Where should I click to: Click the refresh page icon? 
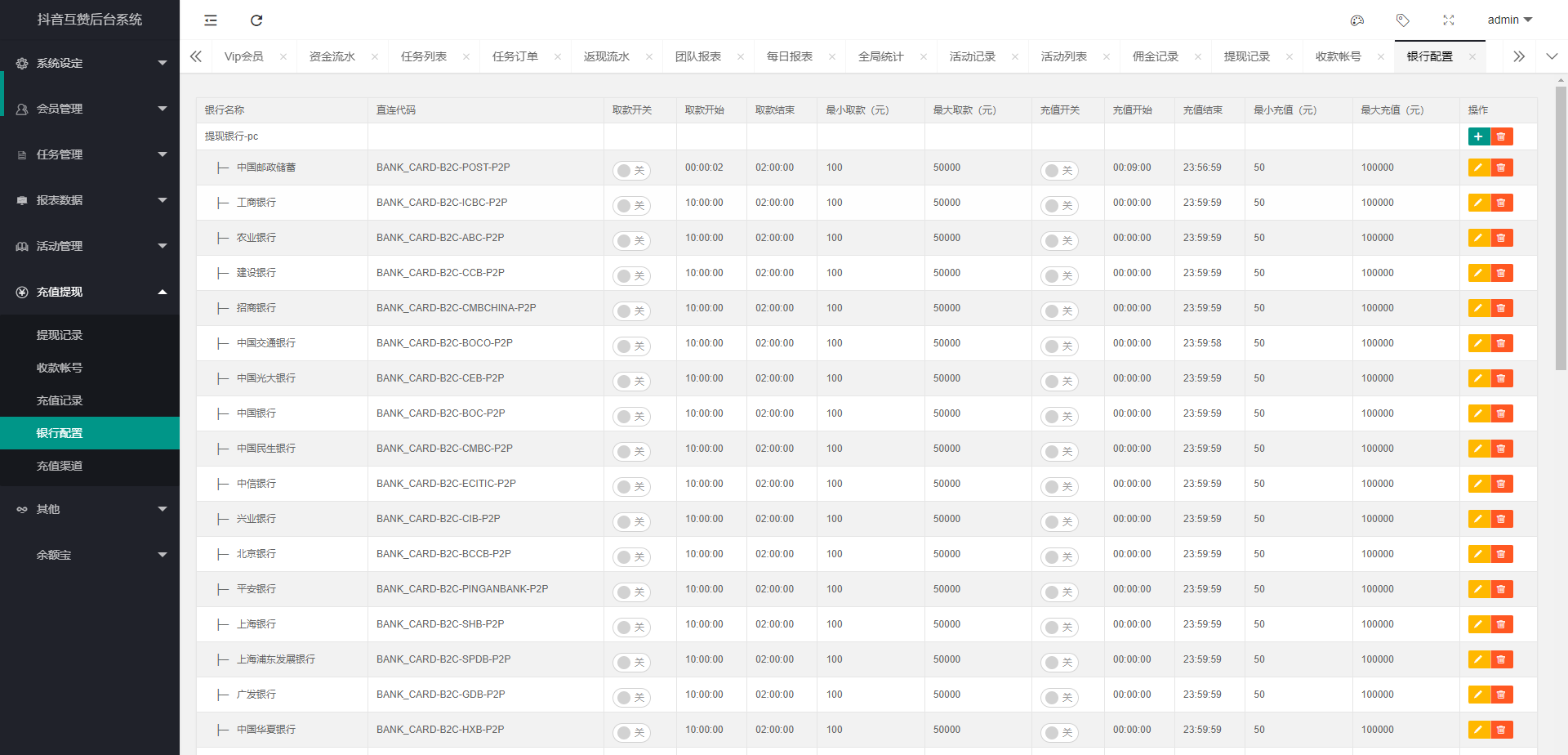click(x=256, y=20)
